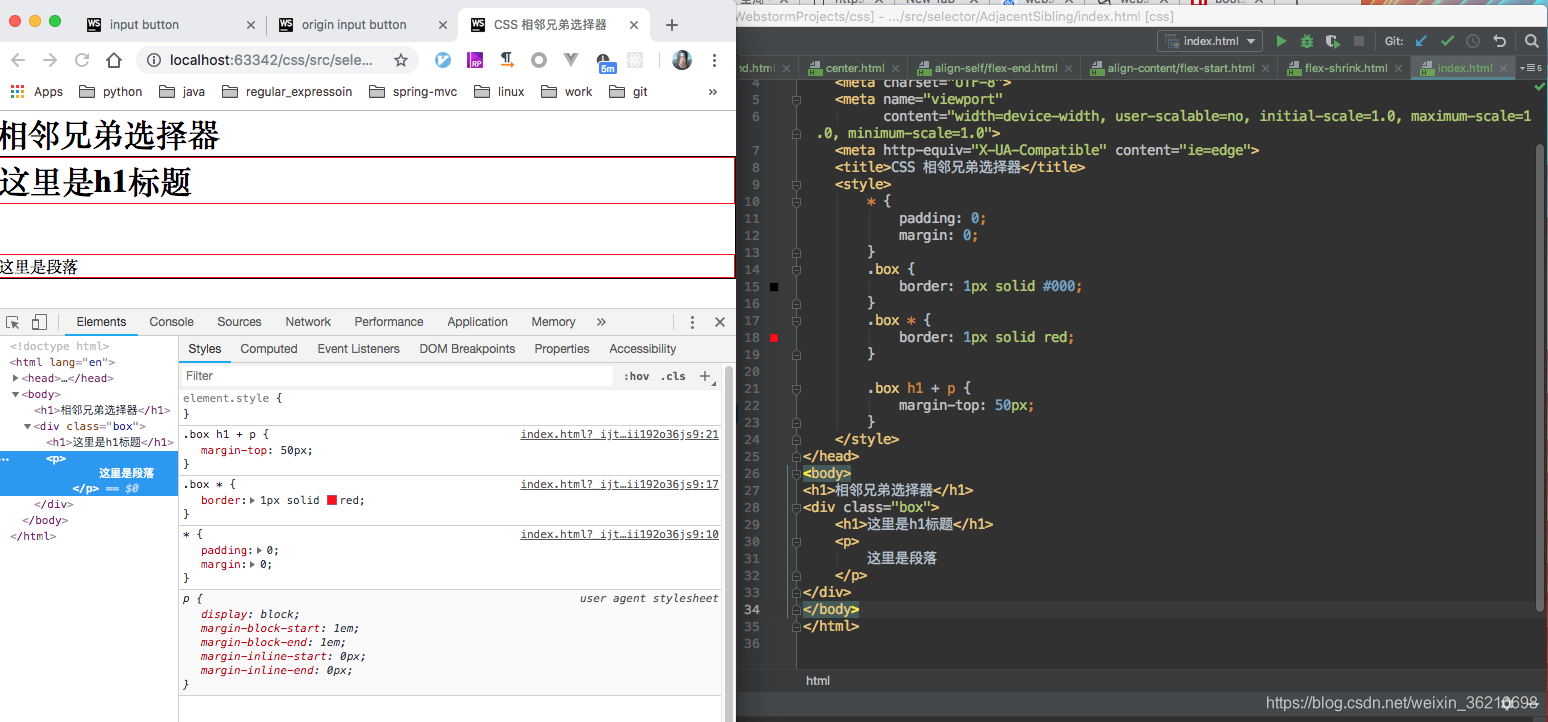Collapse the div class box element
Screen dimensions: 1548x722
(27, 426)
